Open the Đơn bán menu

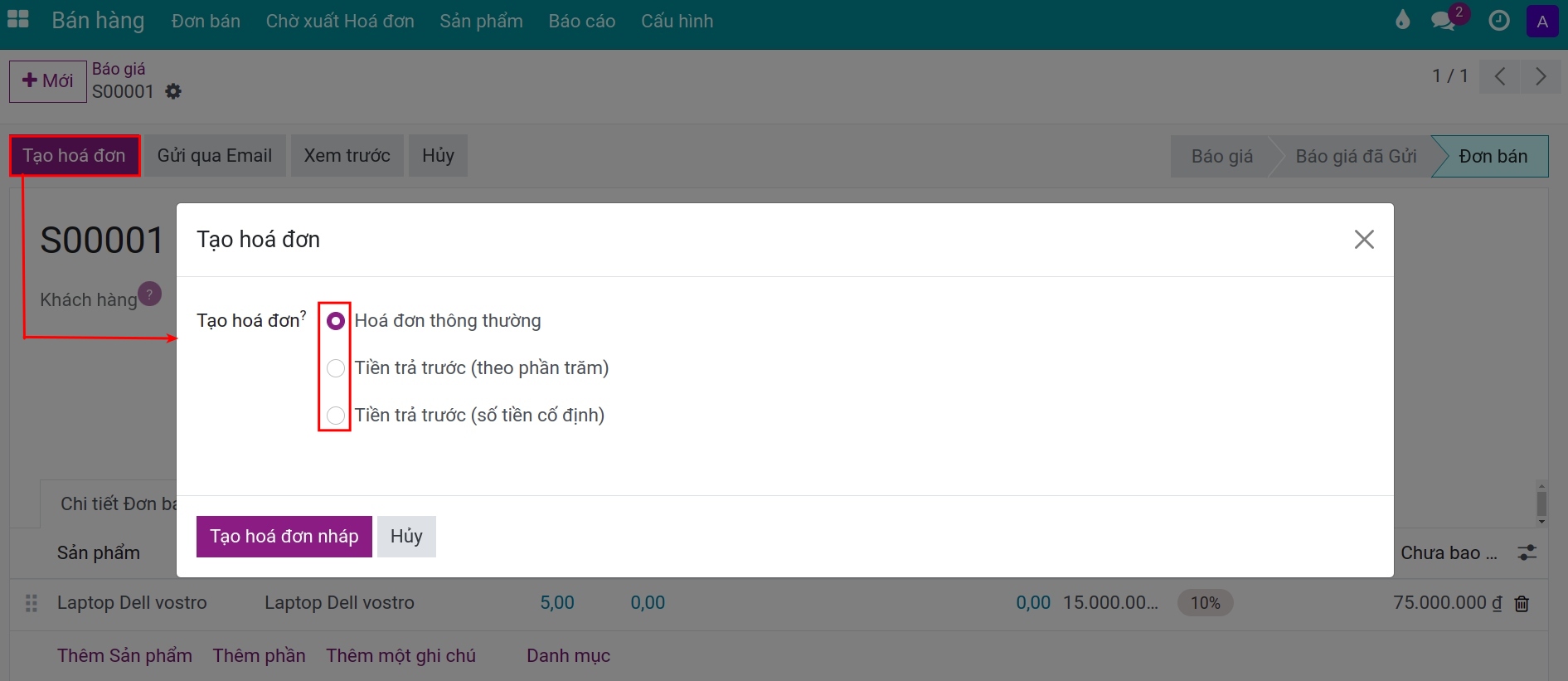206,21
